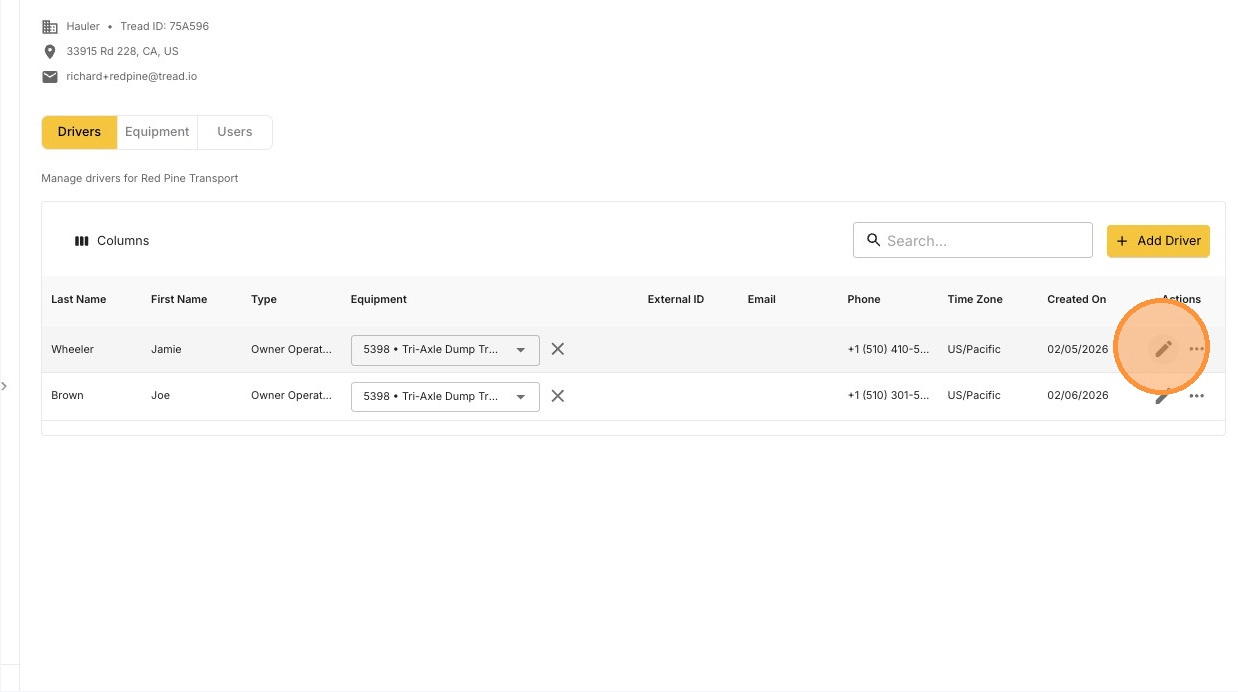Viewport: 1238px width, 692px height.
Task: Click created date 02/05/2026
Action: [1078, 349]
